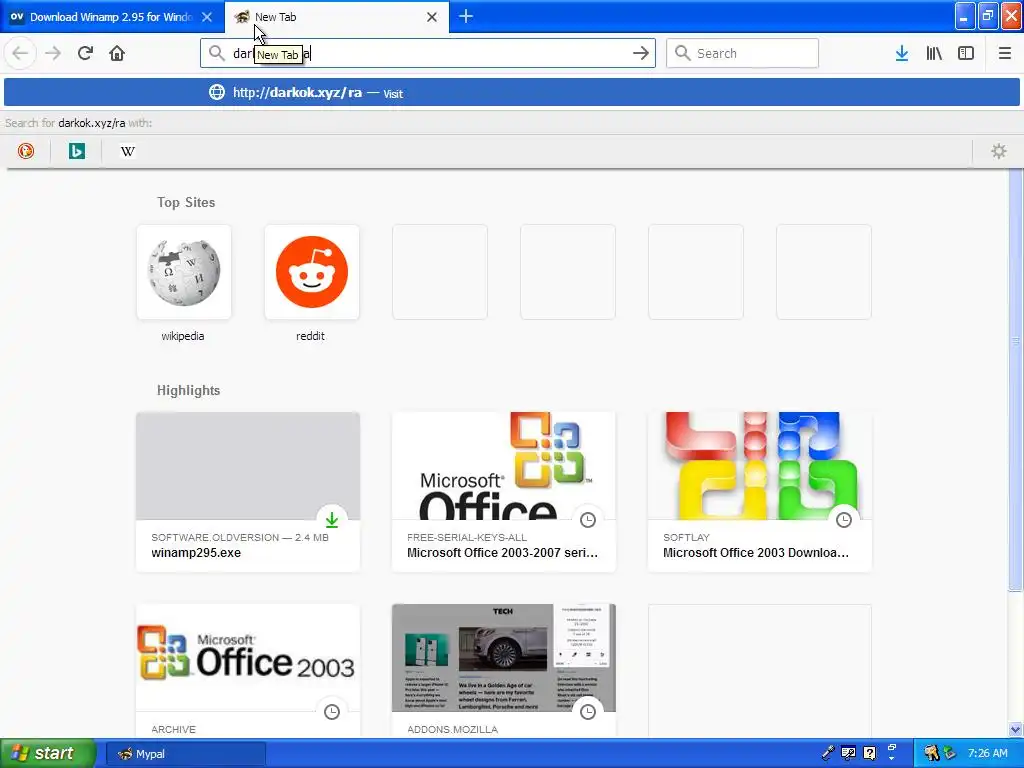Open the Downloads panel

902,53
